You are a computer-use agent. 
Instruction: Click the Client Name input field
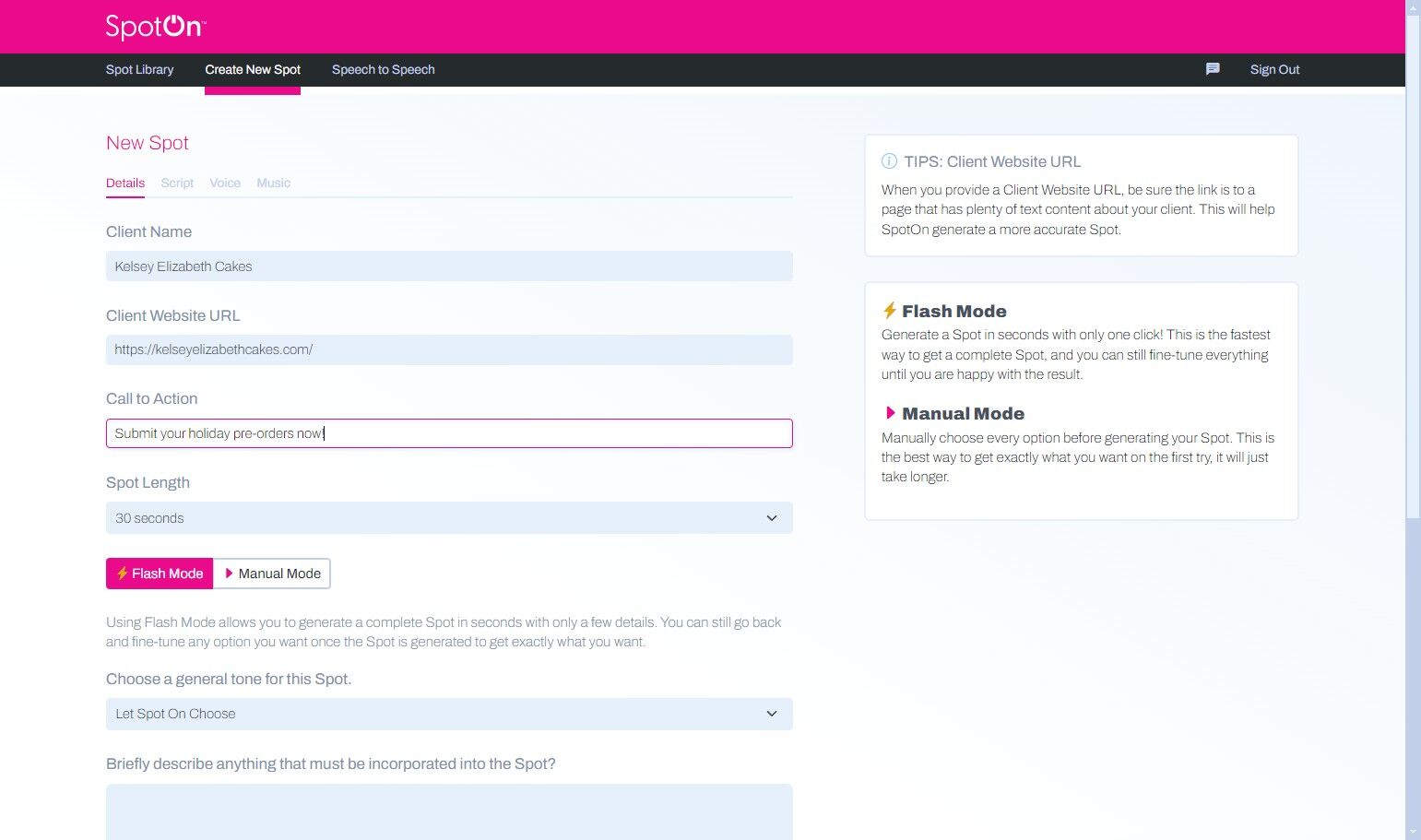tap(449, 266)
